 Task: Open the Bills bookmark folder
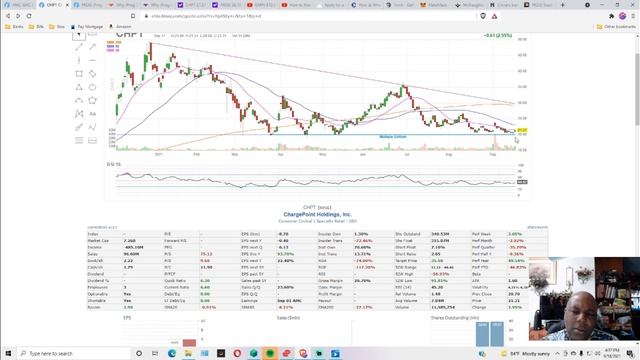click(36, 27)
